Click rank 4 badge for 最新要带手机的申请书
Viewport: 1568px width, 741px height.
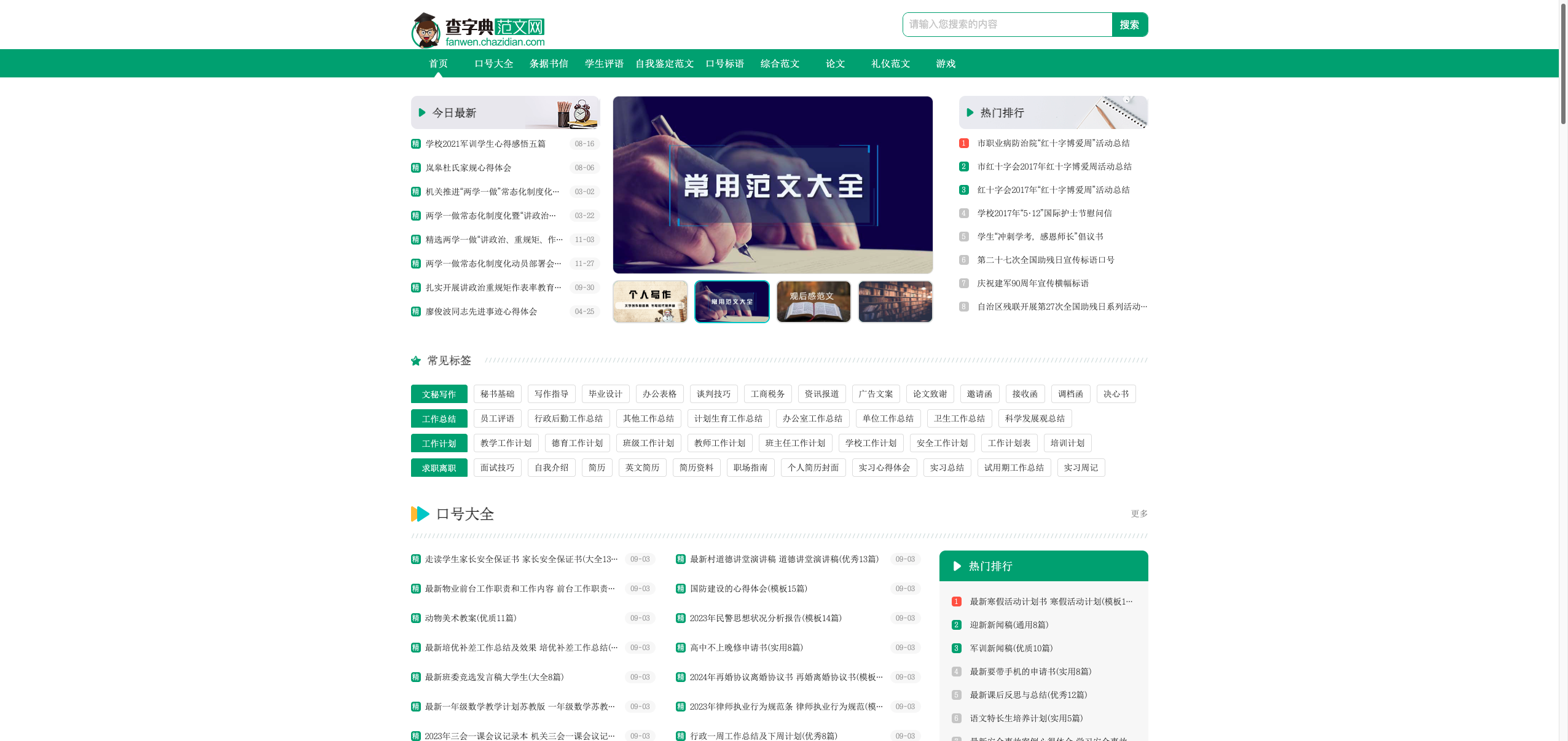(x=957, y=672)
